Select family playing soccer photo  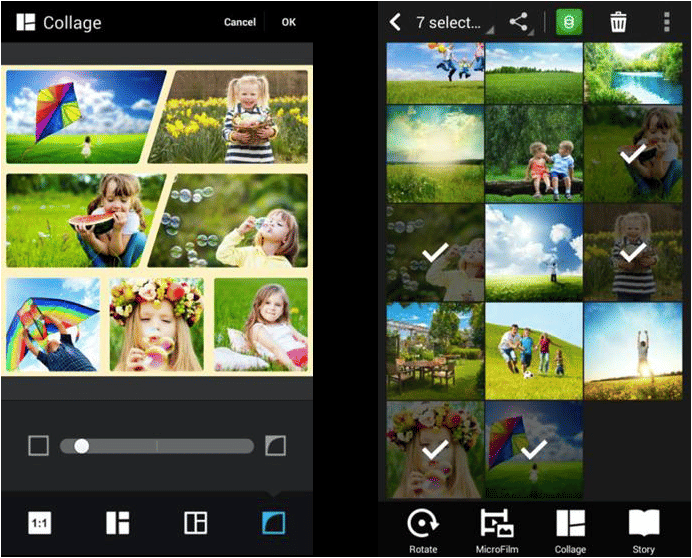(534, 351)
